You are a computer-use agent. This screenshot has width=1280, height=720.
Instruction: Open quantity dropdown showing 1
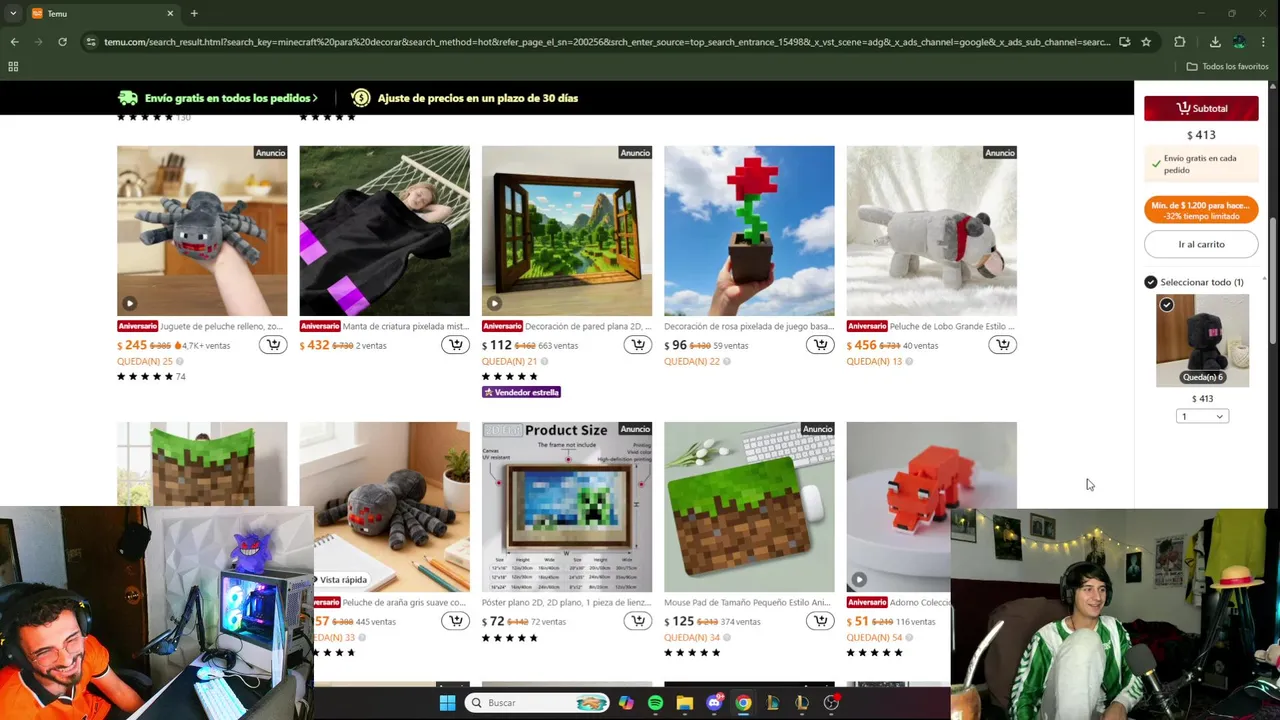point(1202,416)
